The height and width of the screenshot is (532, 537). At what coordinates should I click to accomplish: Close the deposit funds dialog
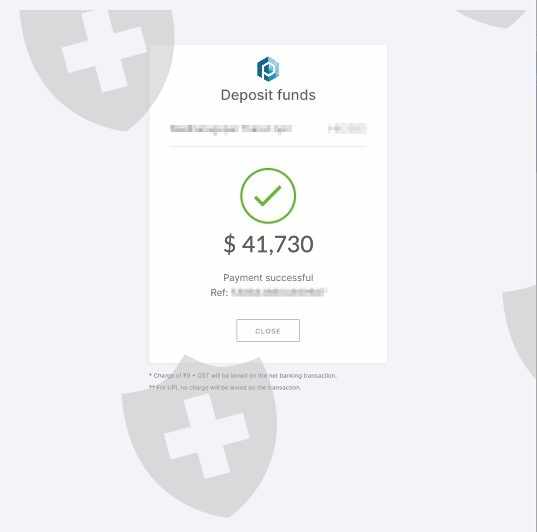point(268,331)
